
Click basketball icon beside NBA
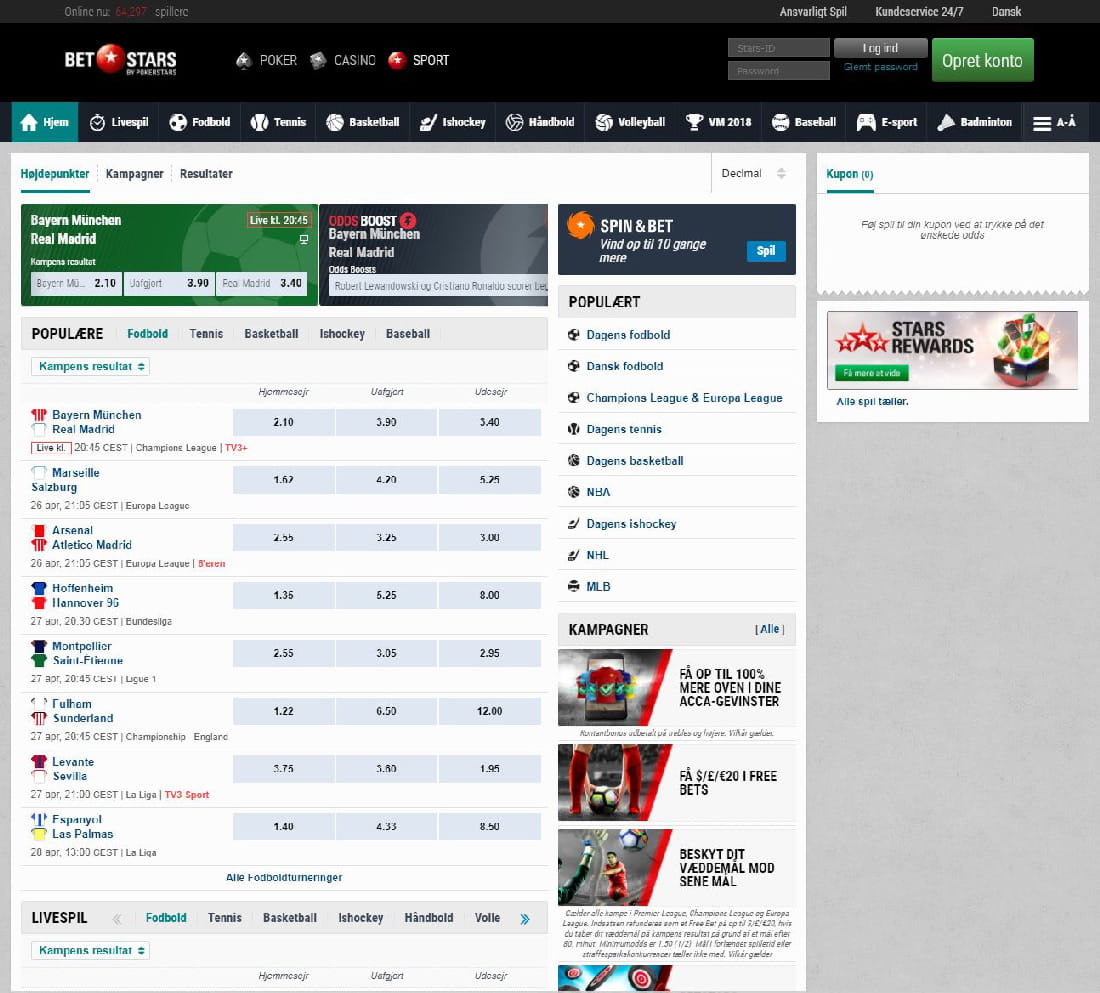[x=573, y=492]
